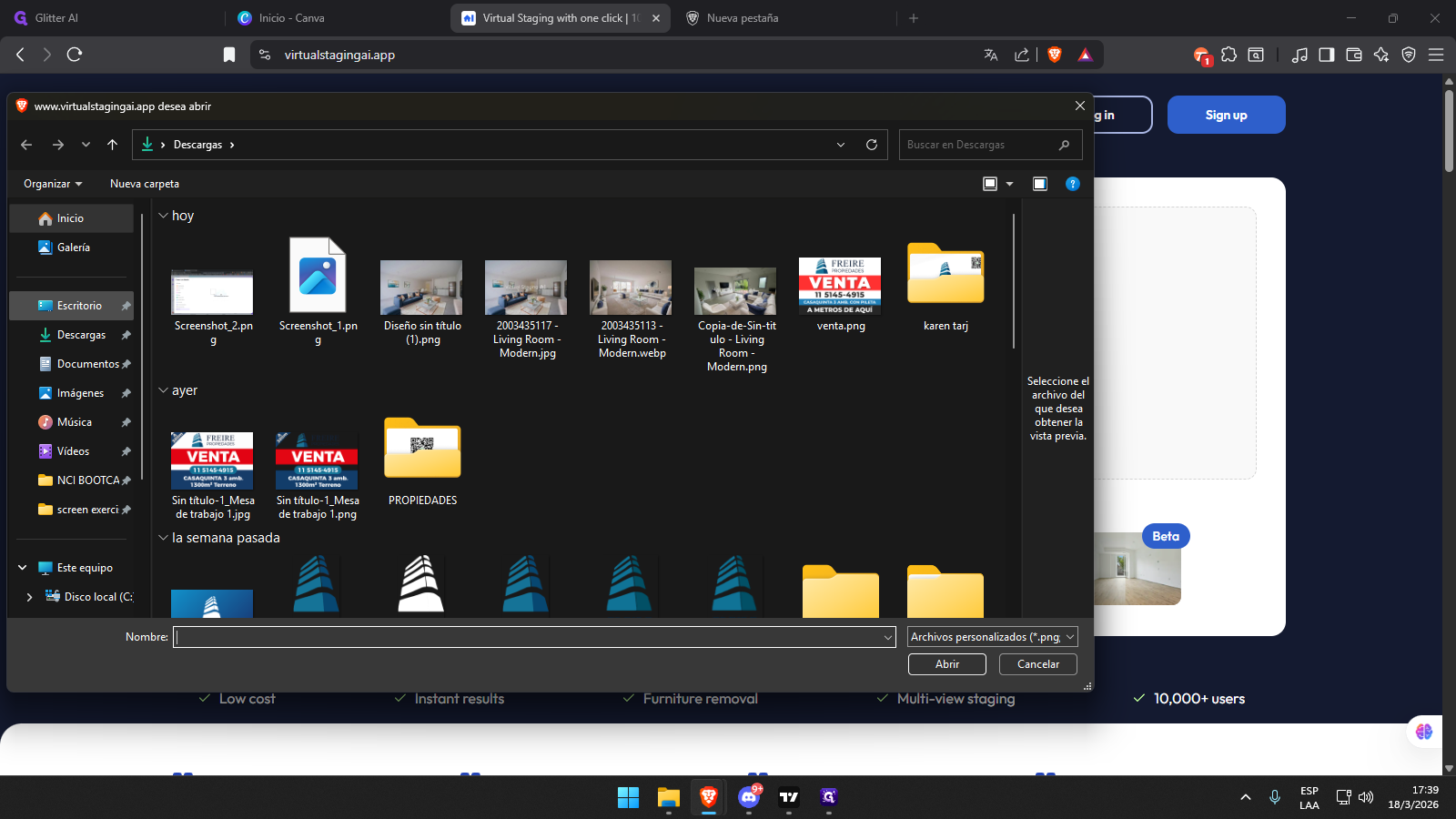Screen dimensions: 1456x819
Task: Click the Nombre file name field
Action: click(528, 637)
